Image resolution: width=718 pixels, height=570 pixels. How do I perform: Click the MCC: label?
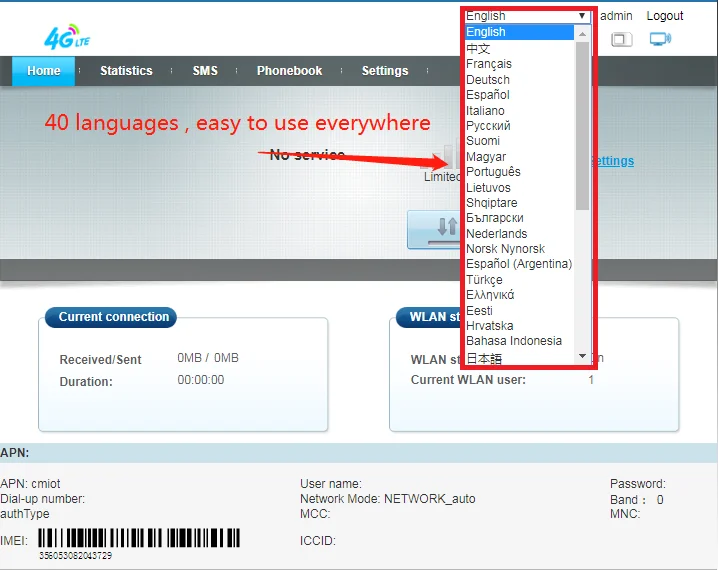315,514
